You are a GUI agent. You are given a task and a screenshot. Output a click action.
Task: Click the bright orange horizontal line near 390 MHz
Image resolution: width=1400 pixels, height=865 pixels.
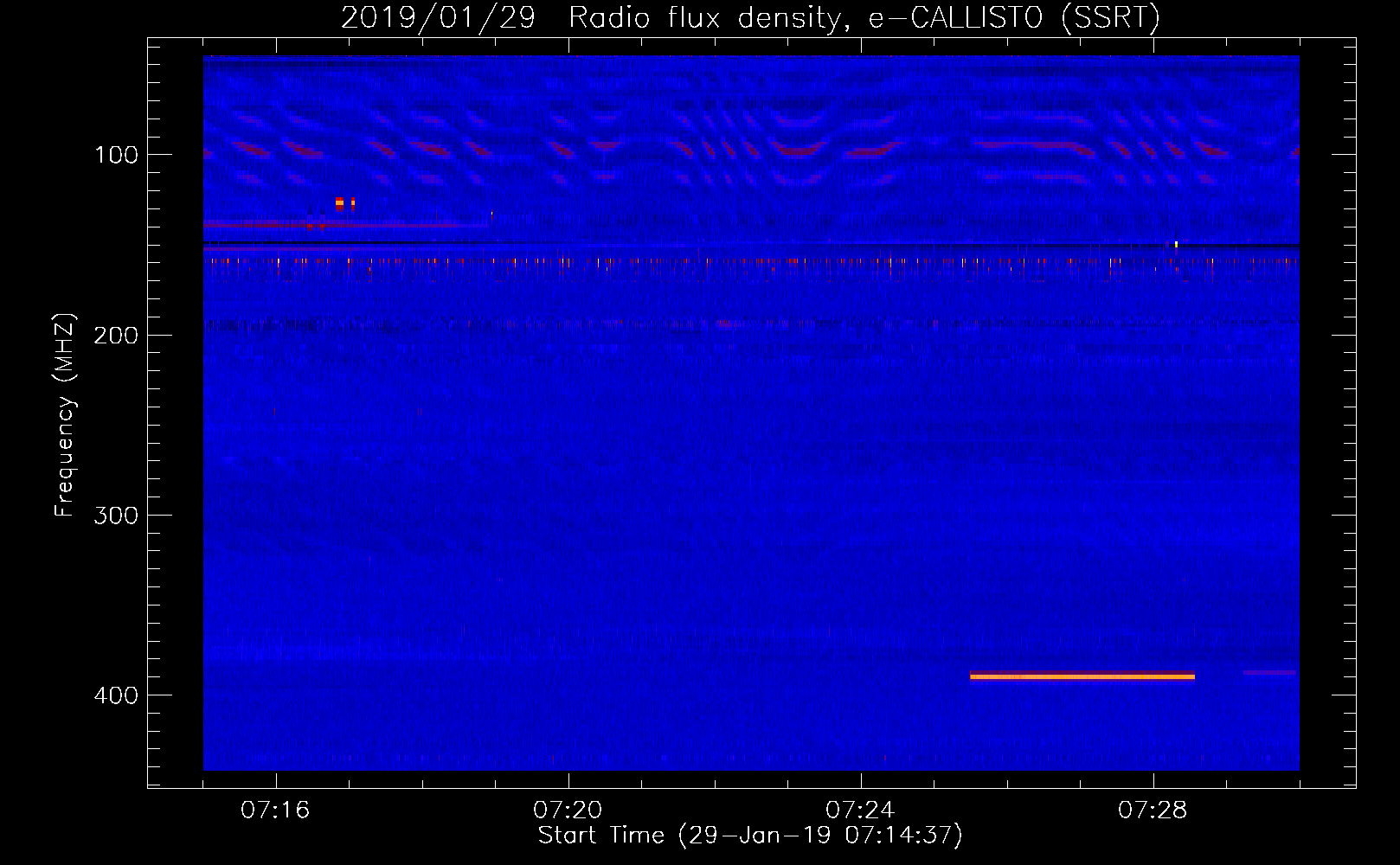pos(1082,676)
